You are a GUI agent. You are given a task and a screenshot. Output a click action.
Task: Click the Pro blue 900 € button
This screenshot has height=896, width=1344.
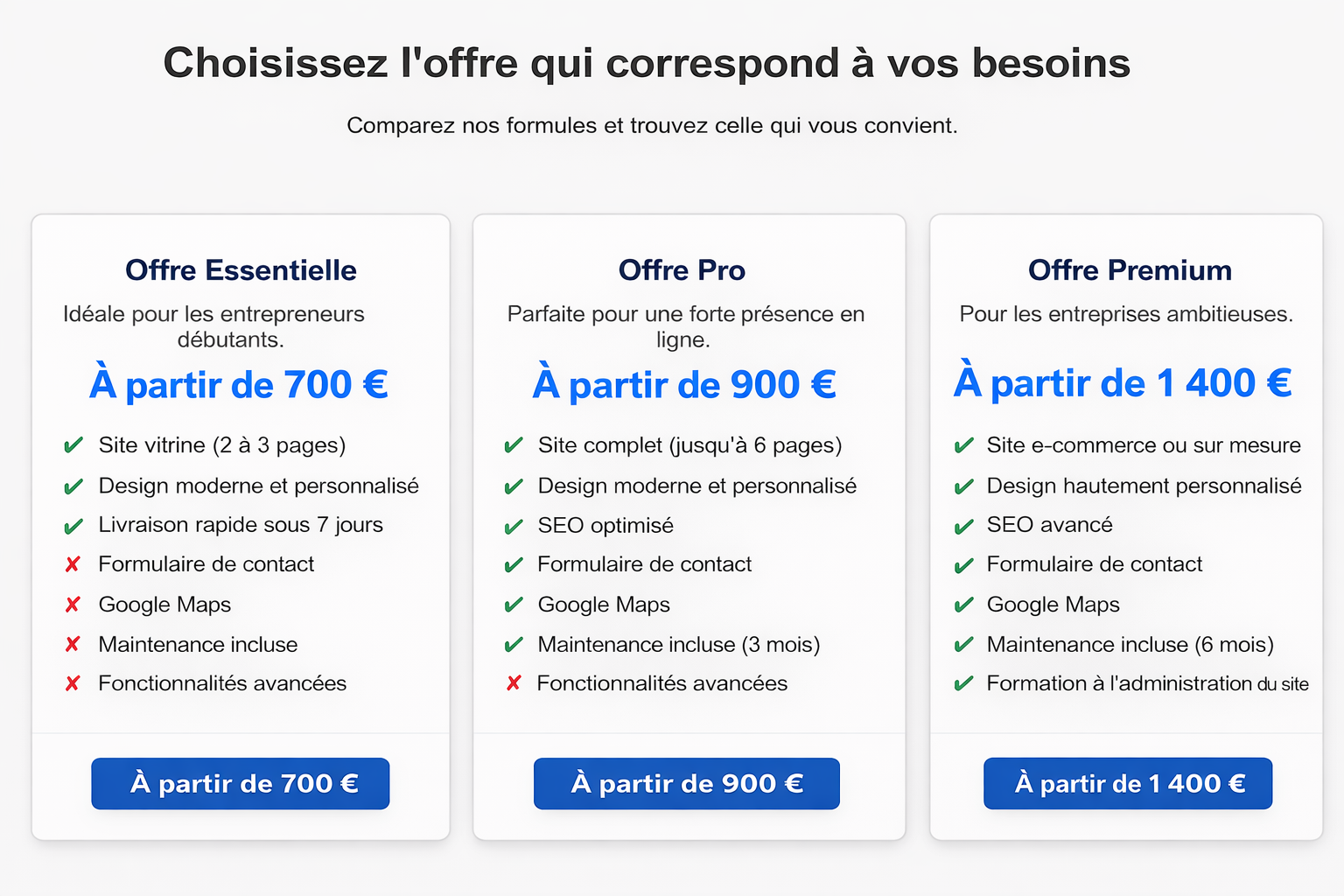686,783
